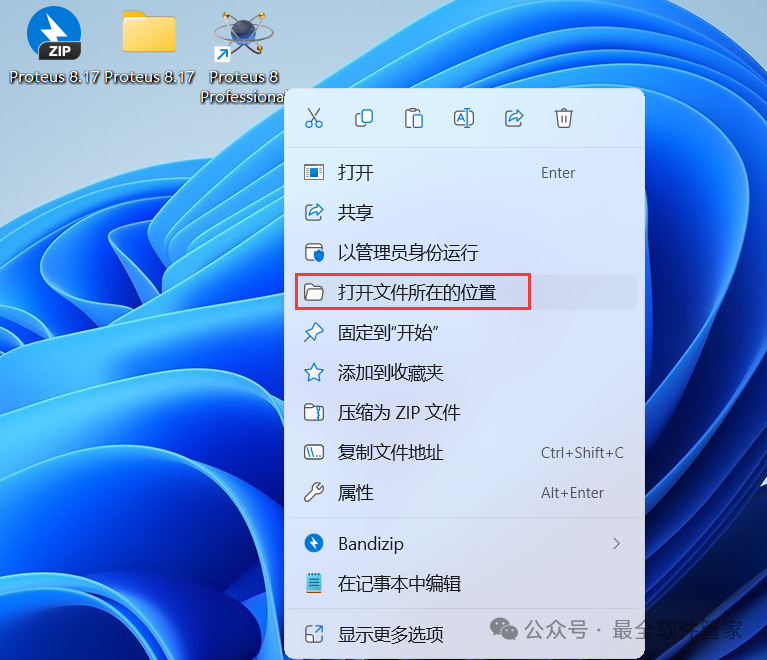This screenshot has width=767, height=660.
Task: Click 打开文件所在的位置 menu entry
Action: (417, 293)
